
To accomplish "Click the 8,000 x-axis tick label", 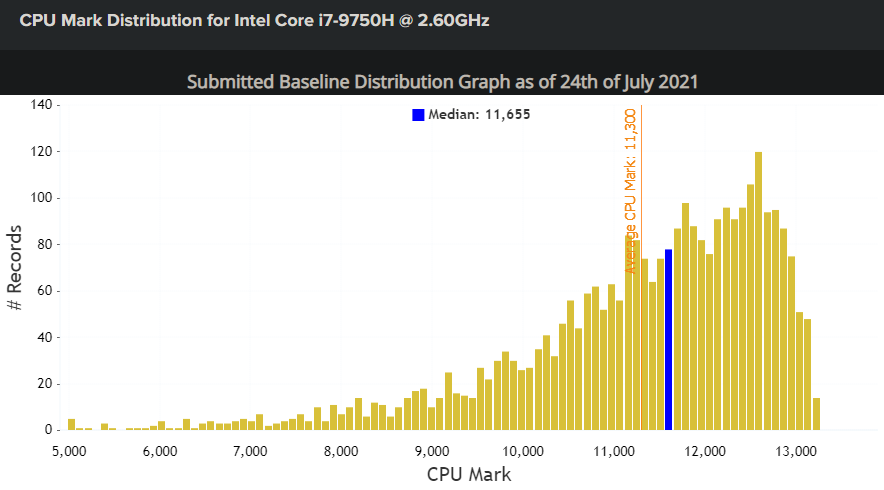I will 341,452.
